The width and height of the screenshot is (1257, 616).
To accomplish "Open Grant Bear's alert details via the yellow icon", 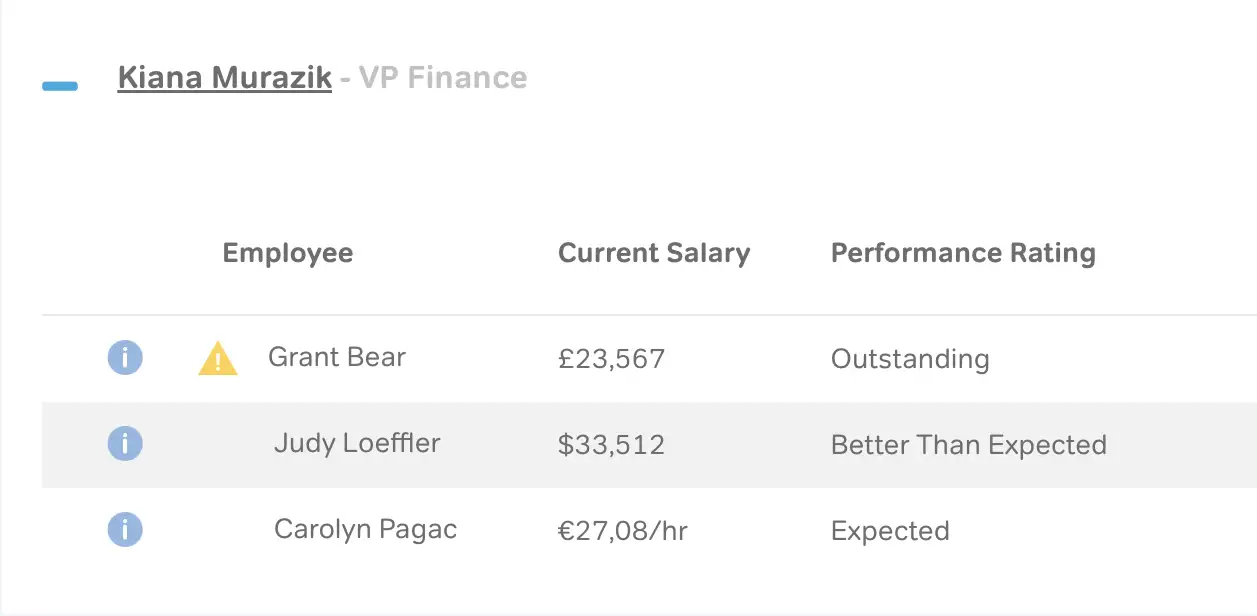I will click(218, 356).
